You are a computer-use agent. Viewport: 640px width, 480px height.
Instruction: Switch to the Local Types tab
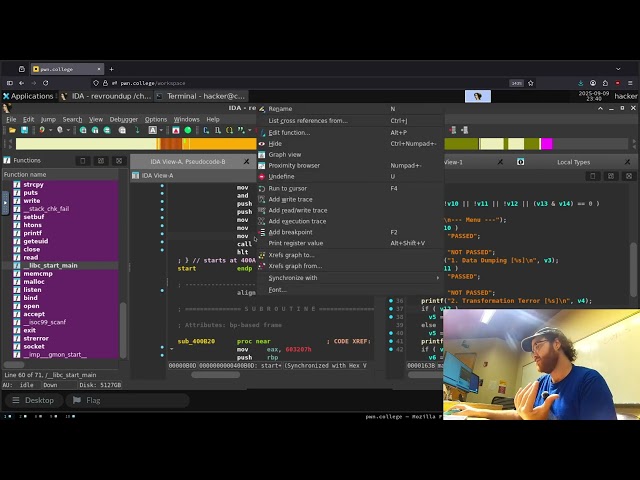(573, 161)
